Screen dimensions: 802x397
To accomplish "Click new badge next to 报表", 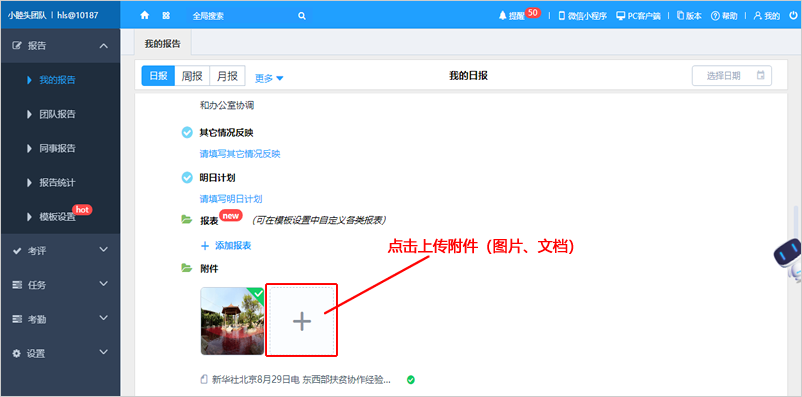I will coord(230,216).
